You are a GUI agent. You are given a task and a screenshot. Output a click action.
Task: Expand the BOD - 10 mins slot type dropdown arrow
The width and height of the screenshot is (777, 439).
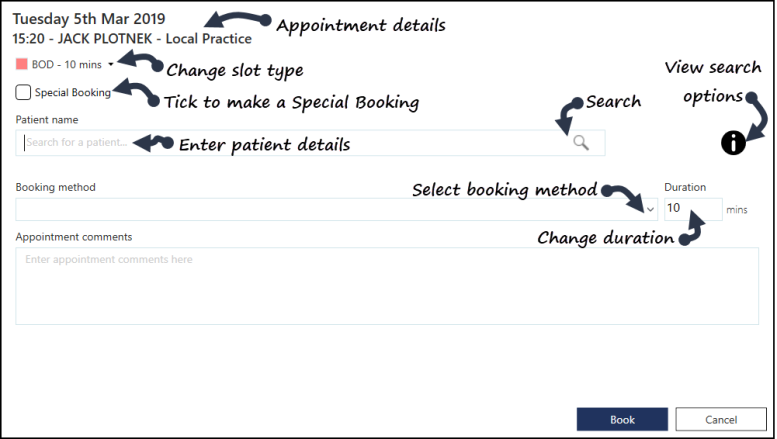point(111,64)
